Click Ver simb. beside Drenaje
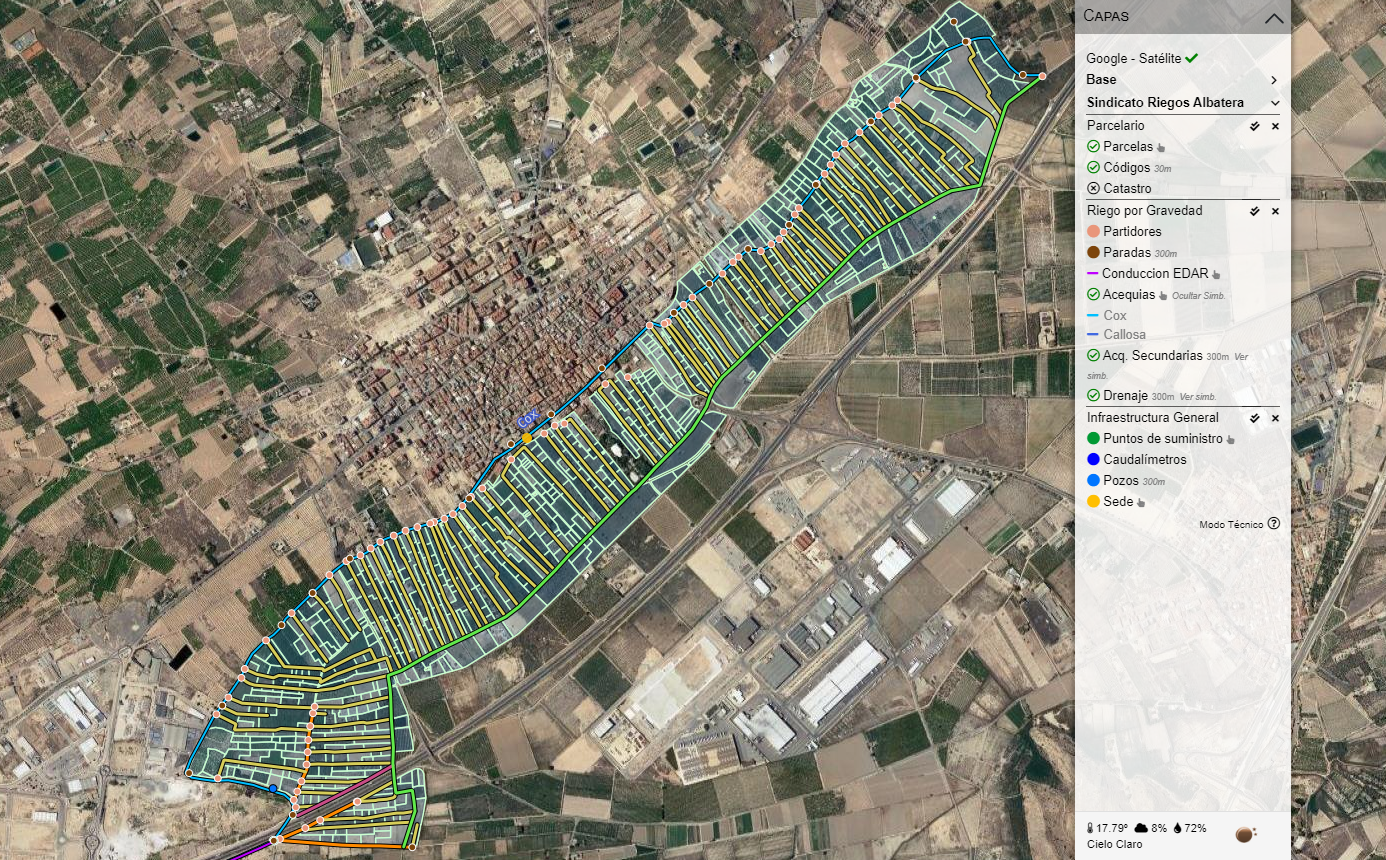The height and width of the screenshot is (860, 1386). click(1199, 397)
